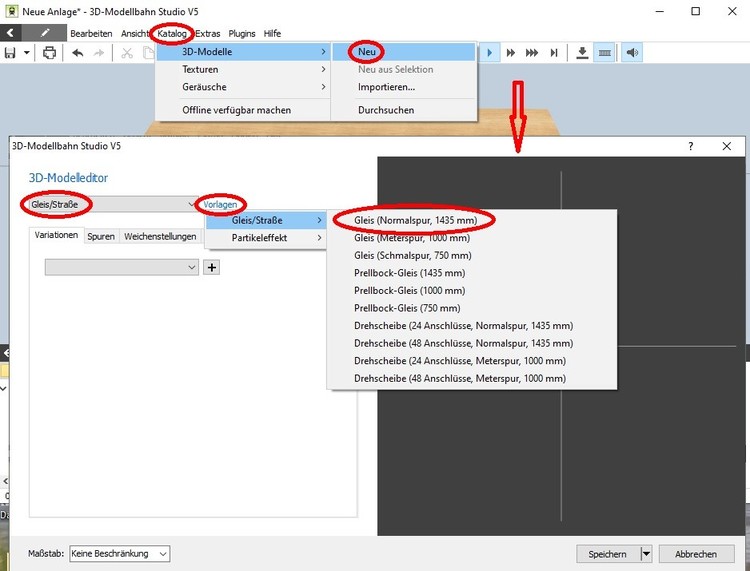Open the arrow next to Speichern
The image size is (750, 571).
click(x=646, y=554)
